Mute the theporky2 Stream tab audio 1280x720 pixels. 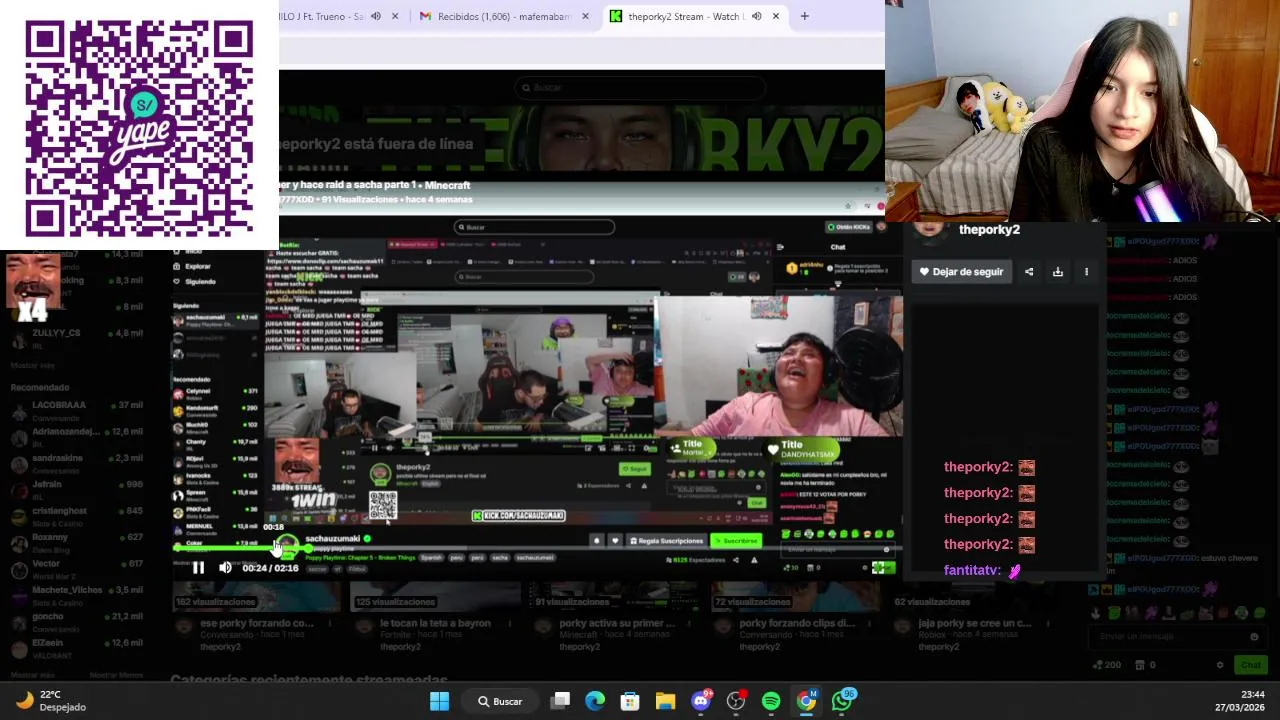757,16
